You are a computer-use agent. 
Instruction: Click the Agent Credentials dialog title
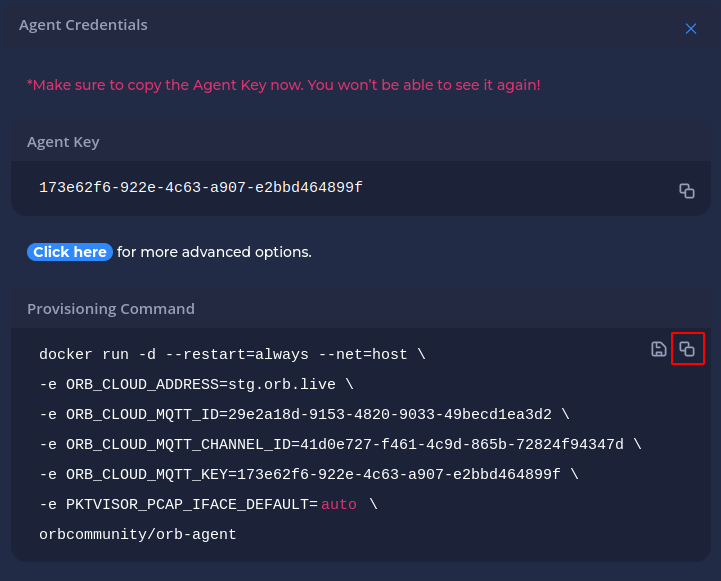83,25
